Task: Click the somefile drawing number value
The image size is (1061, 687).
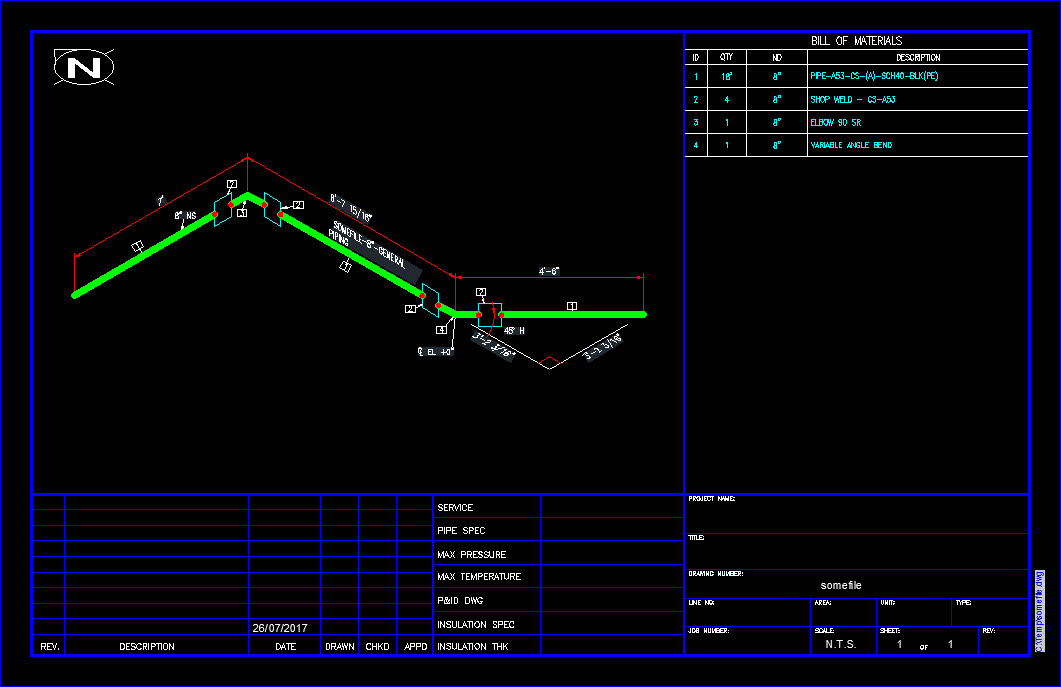Action: (841, 585)
